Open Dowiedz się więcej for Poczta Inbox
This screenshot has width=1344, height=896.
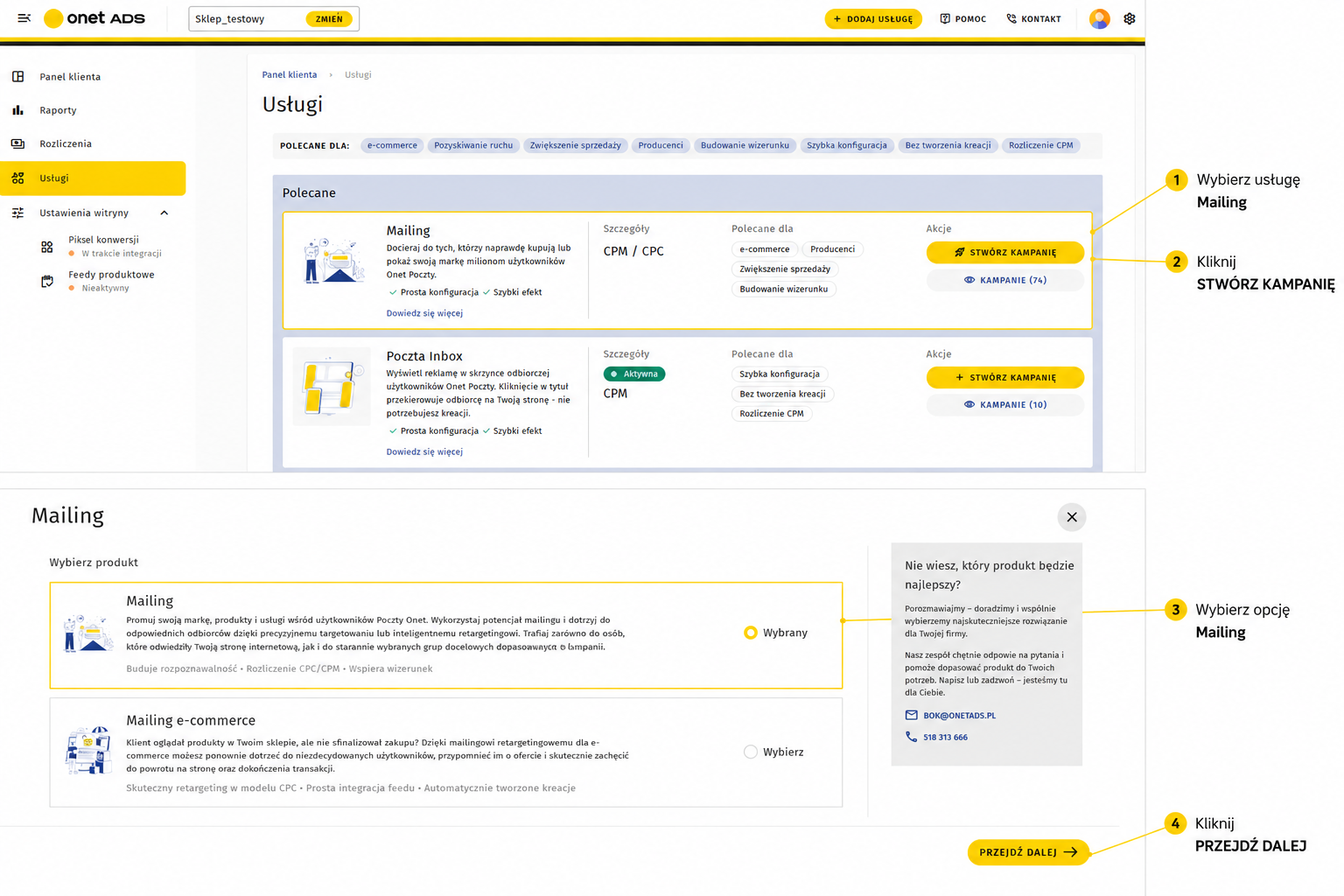(424, 451)
